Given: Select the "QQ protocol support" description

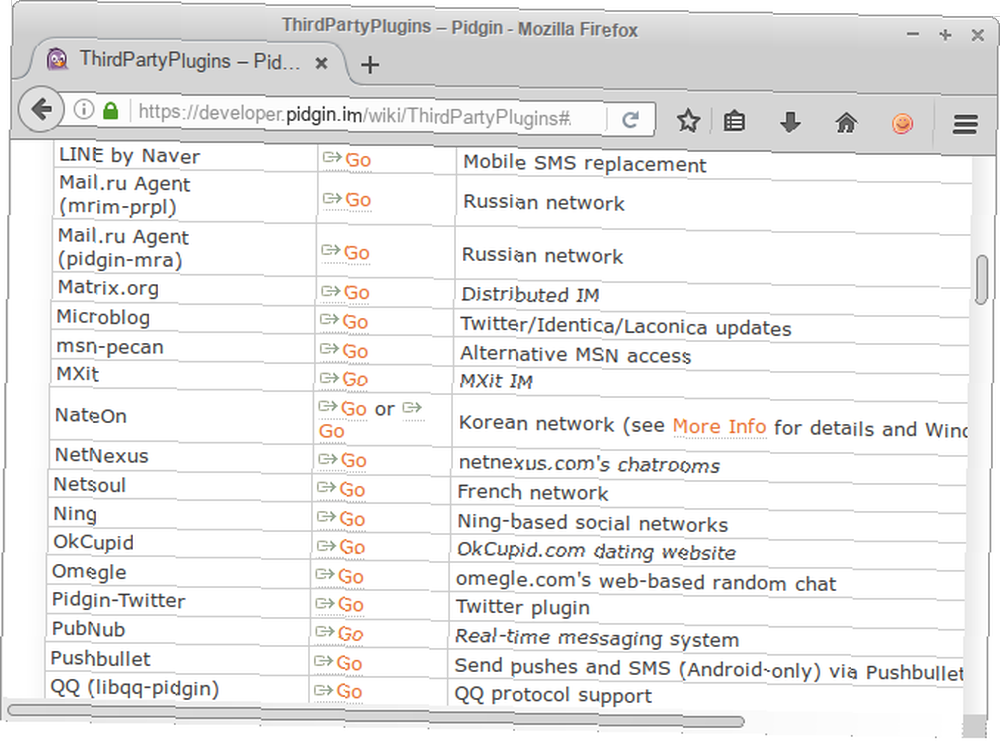Looking at the screenshot, I should coord(553,694).
